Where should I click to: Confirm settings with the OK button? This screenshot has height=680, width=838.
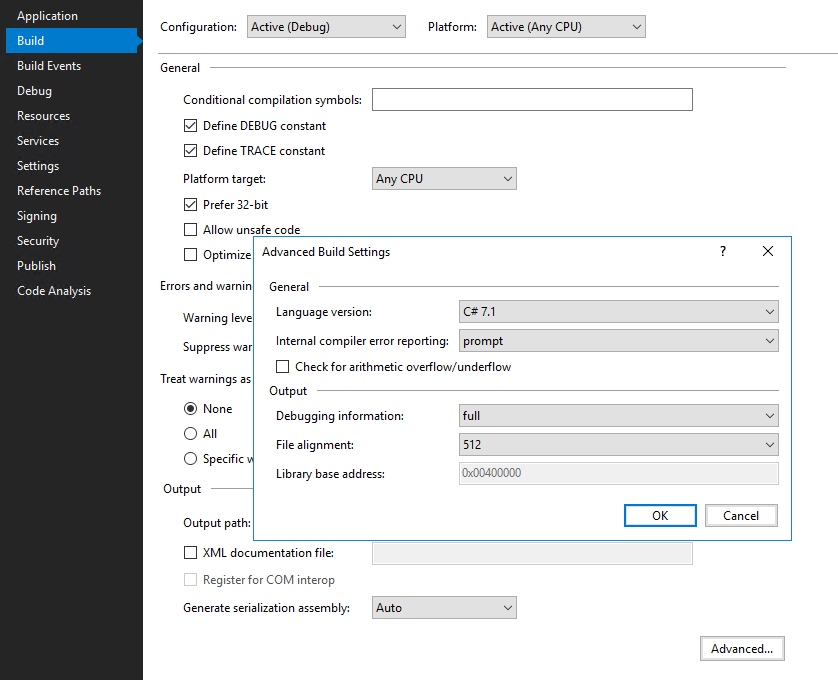tap(660, 515)
